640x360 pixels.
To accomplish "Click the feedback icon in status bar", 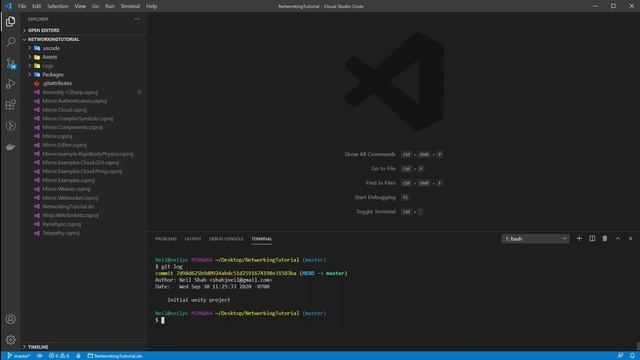I will pyautogui.click(x=620, y=356).
